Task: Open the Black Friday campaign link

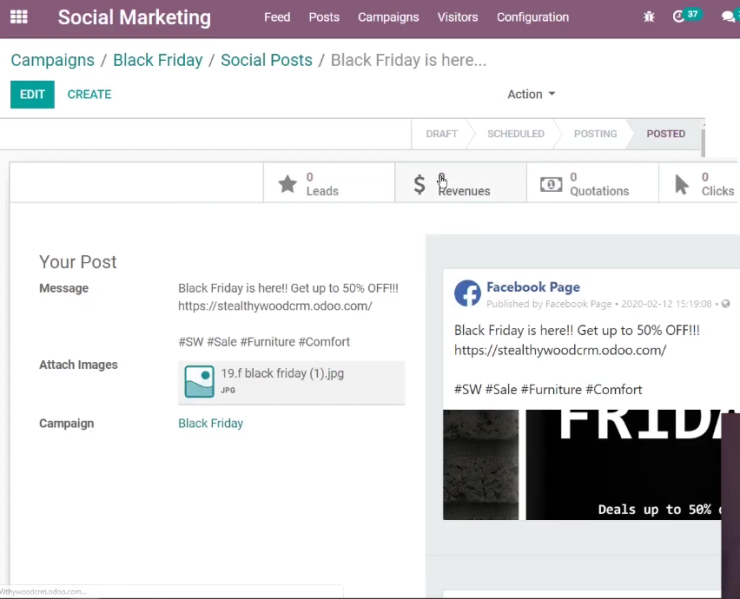Action: click(210, 423)
